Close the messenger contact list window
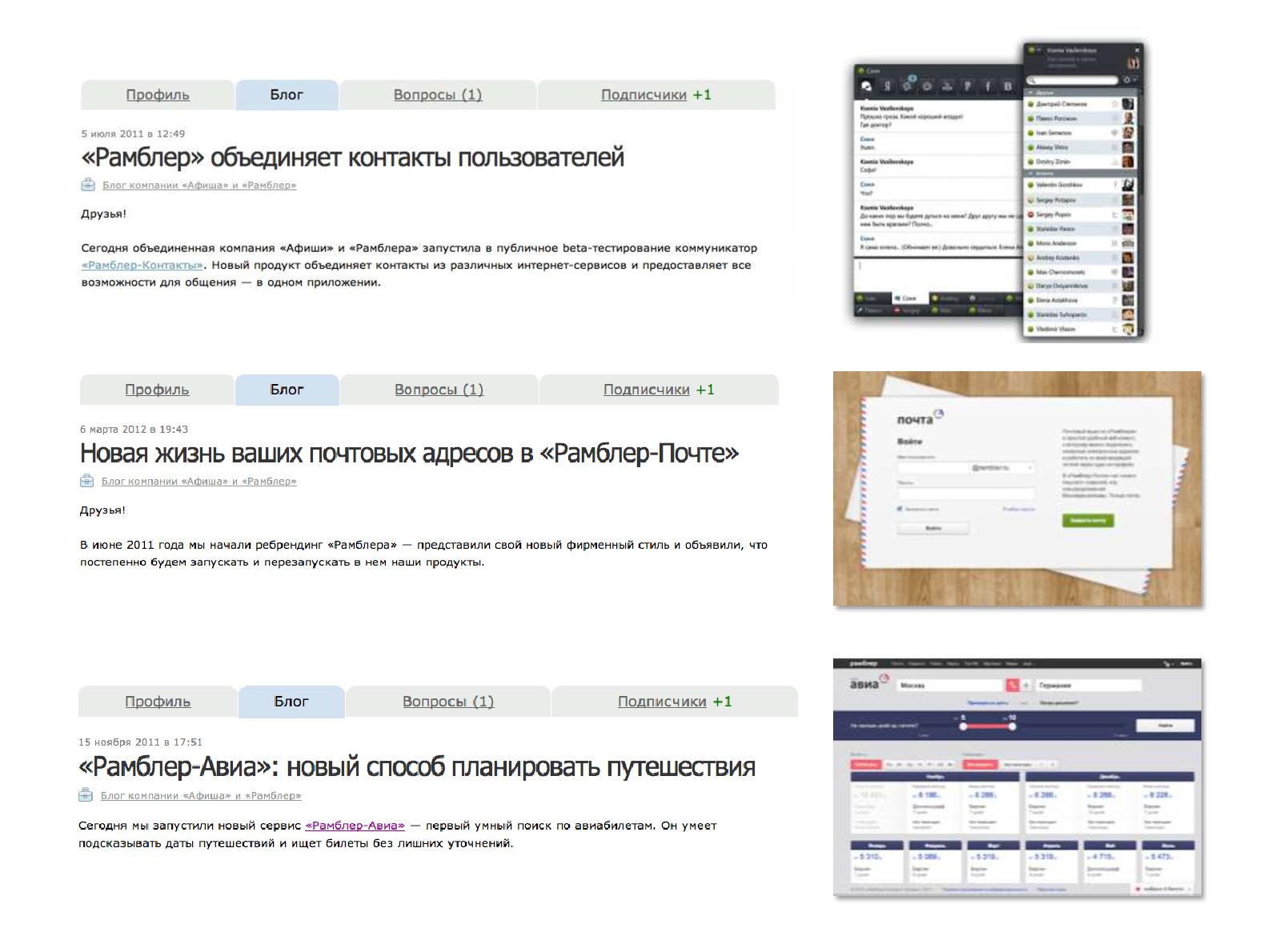The width and height of the screenshot is (1271, 952). point(1137,50)
